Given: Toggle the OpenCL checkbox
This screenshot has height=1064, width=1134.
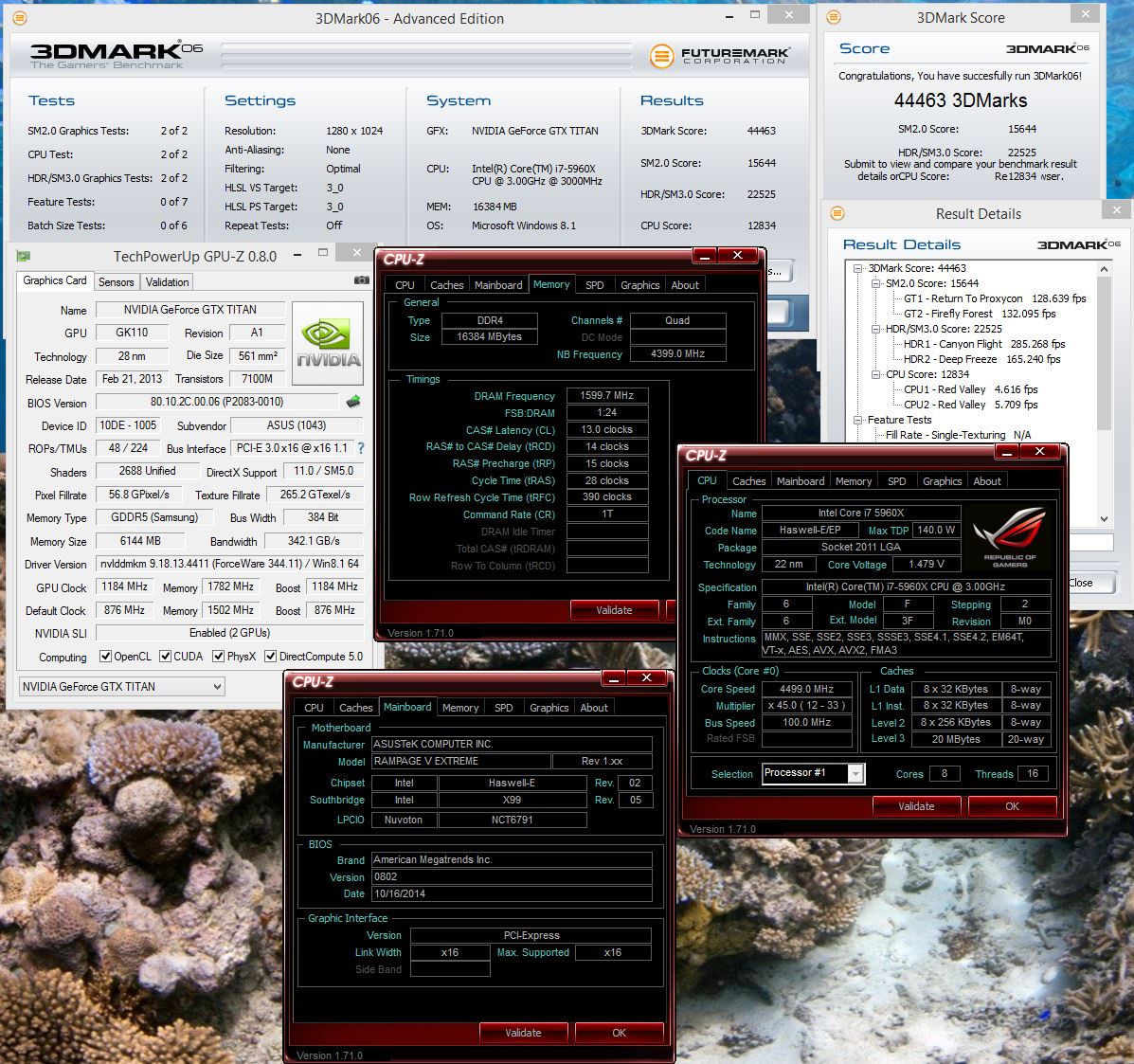Looking at the screenshot, I should click(x=105, y=656).
